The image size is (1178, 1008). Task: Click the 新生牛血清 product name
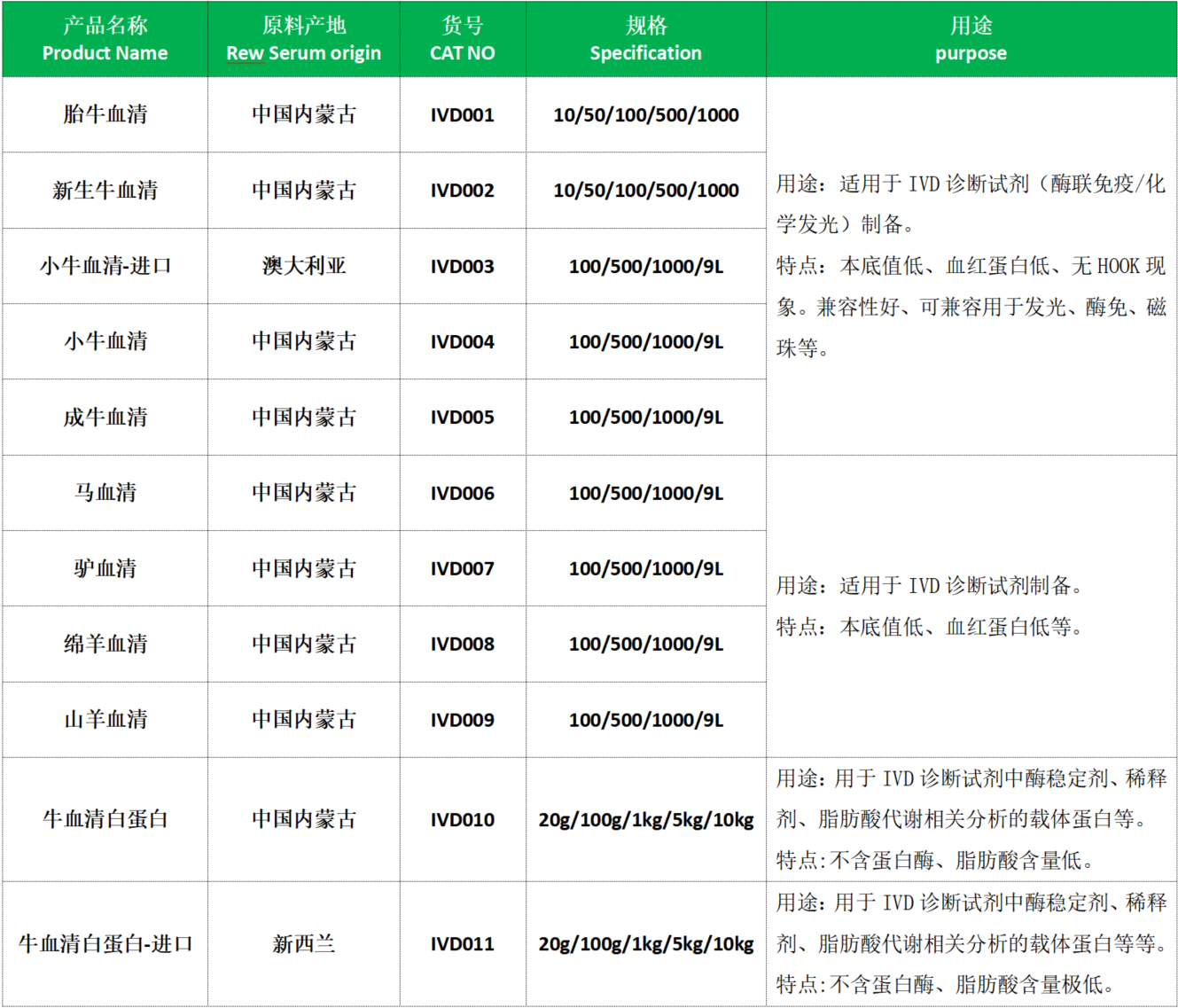105,190
